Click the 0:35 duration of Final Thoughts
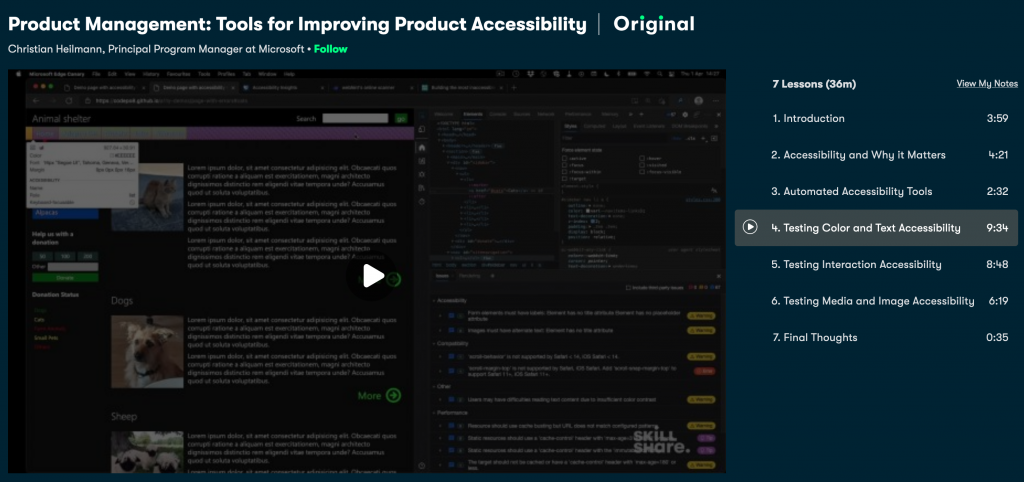 [998, 338]
